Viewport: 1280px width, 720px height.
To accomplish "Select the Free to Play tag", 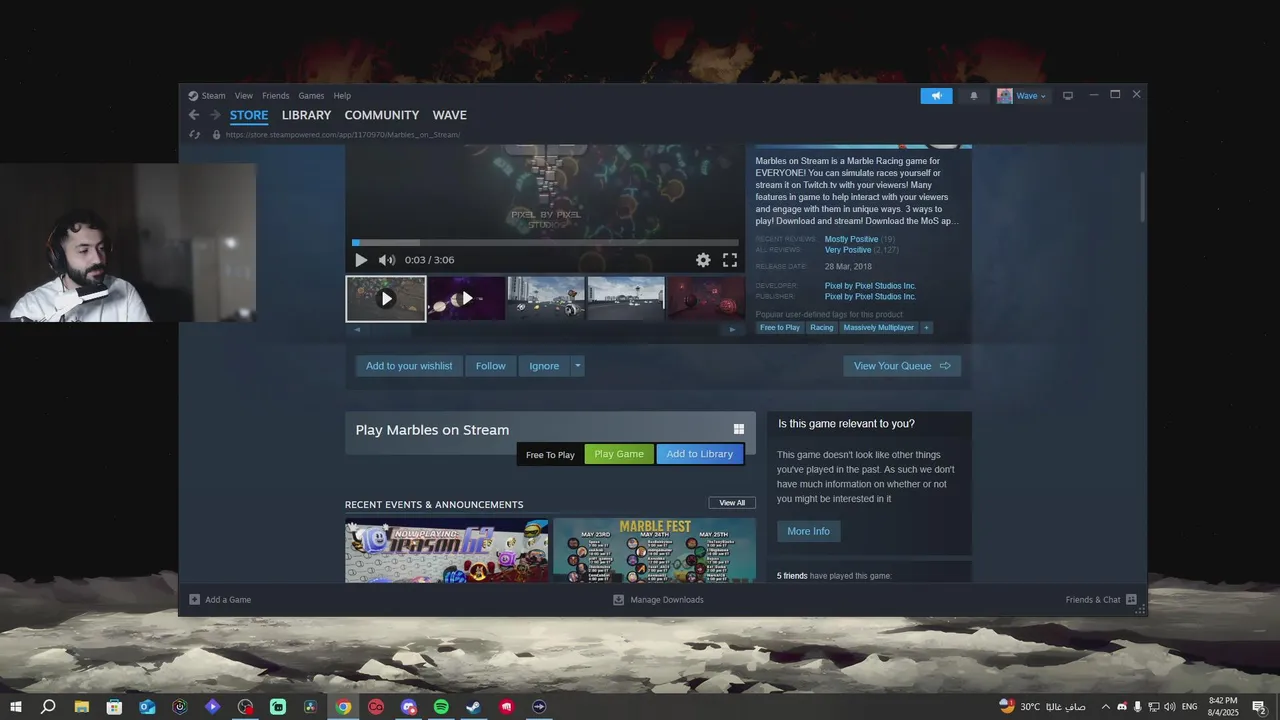I will click(x=780, y=328).
